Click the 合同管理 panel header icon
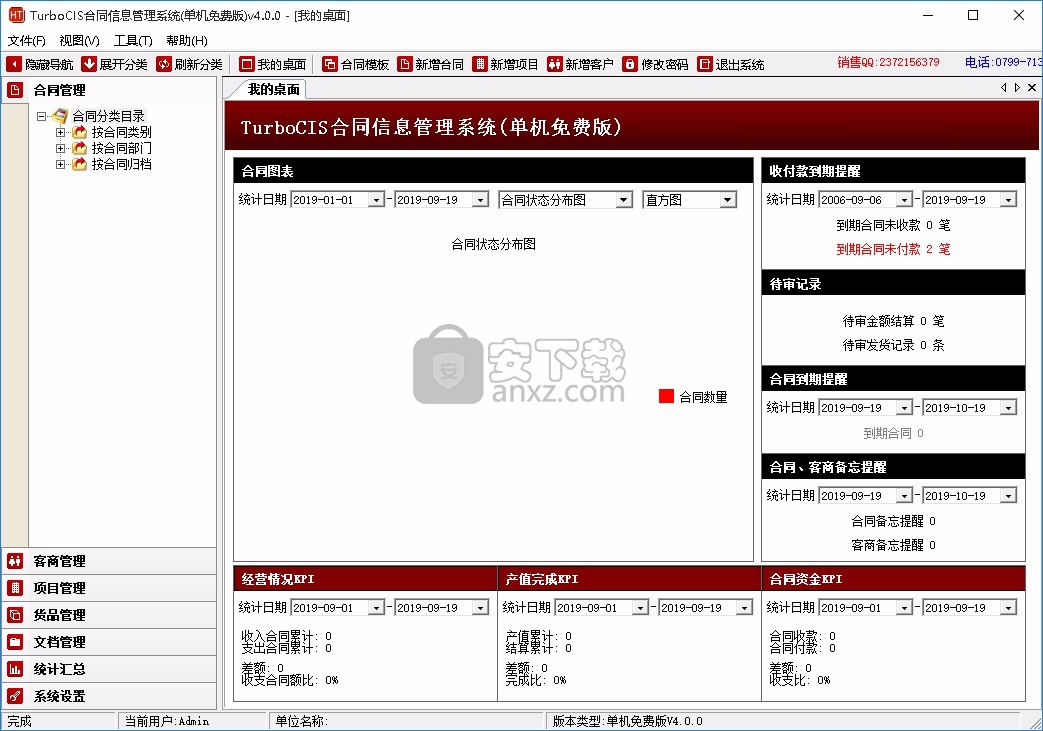The image size is (1043, 731). click(15, 90)
